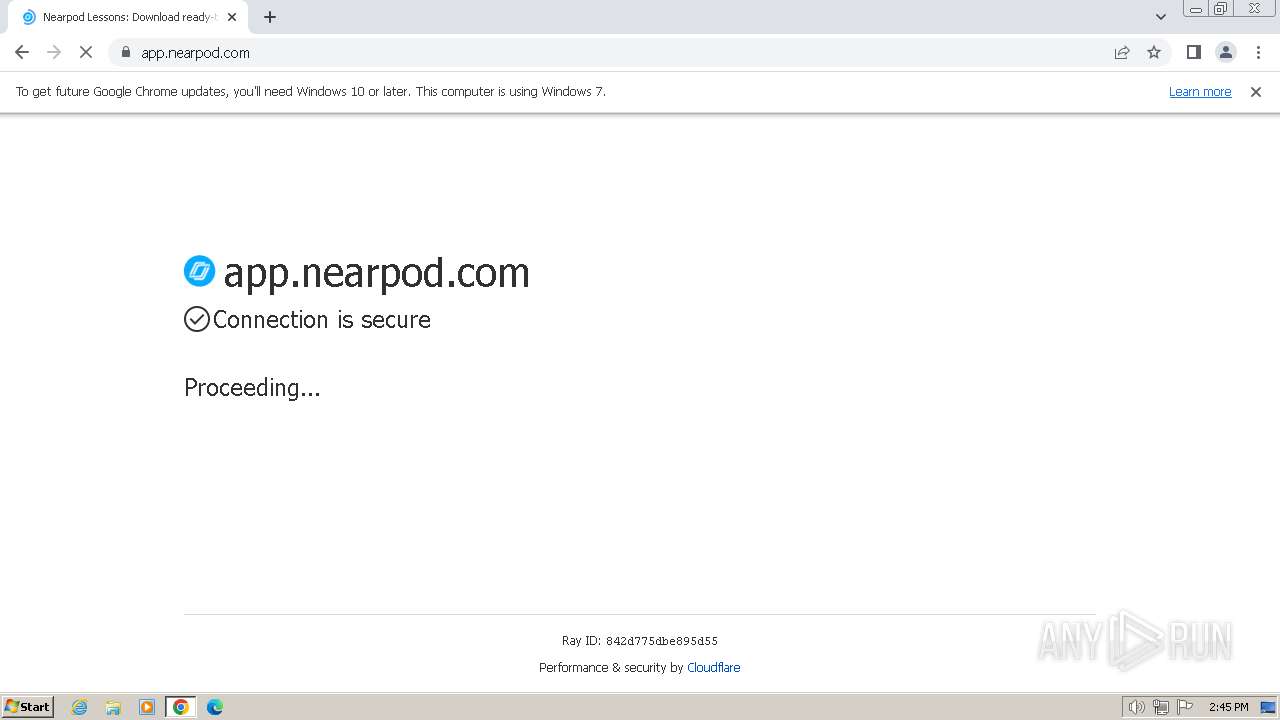This screenshot has width=1280, height=720.
Task: Click the address bar URL
Action: [195, 53]
